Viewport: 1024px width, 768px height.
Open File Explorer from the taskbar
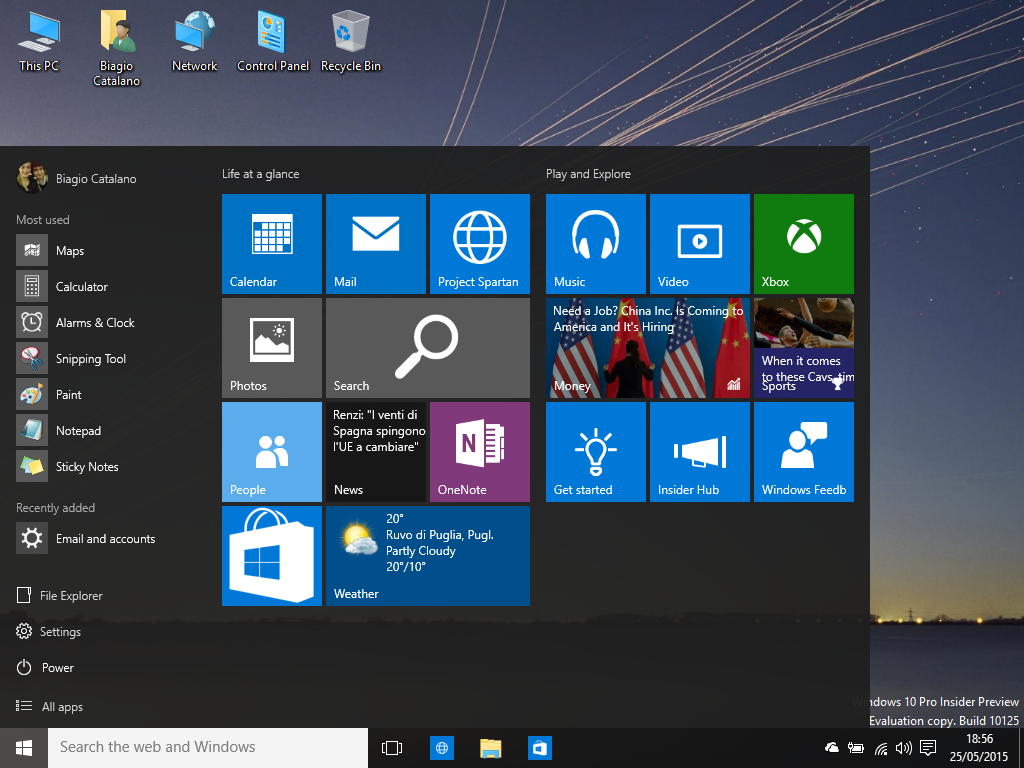490,748
